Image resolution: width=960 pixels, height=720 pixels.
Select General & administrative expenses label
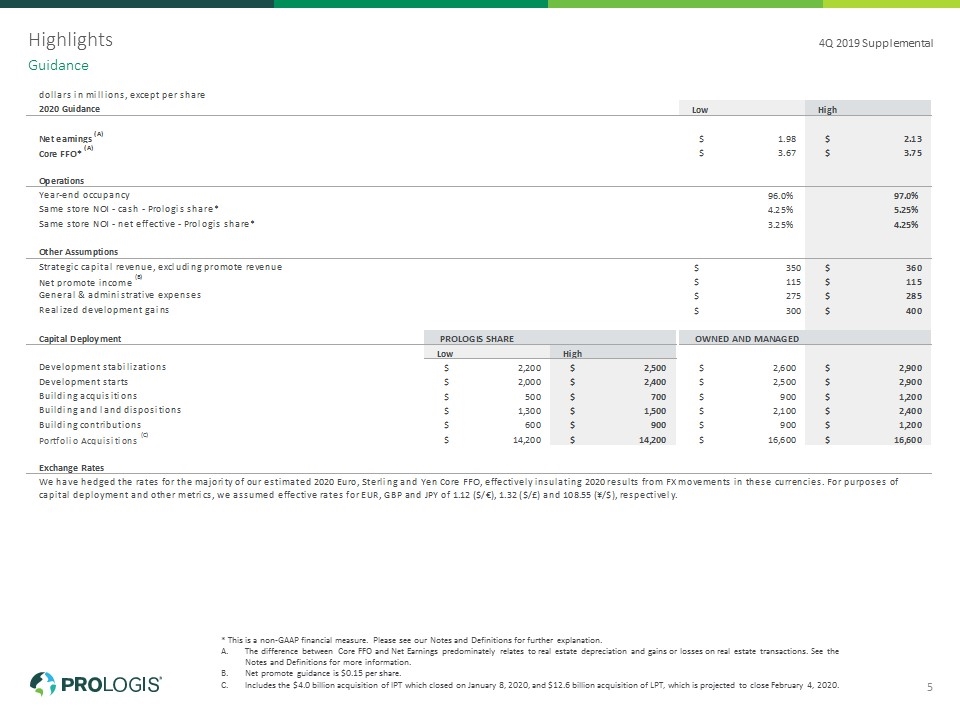[120, 295]
